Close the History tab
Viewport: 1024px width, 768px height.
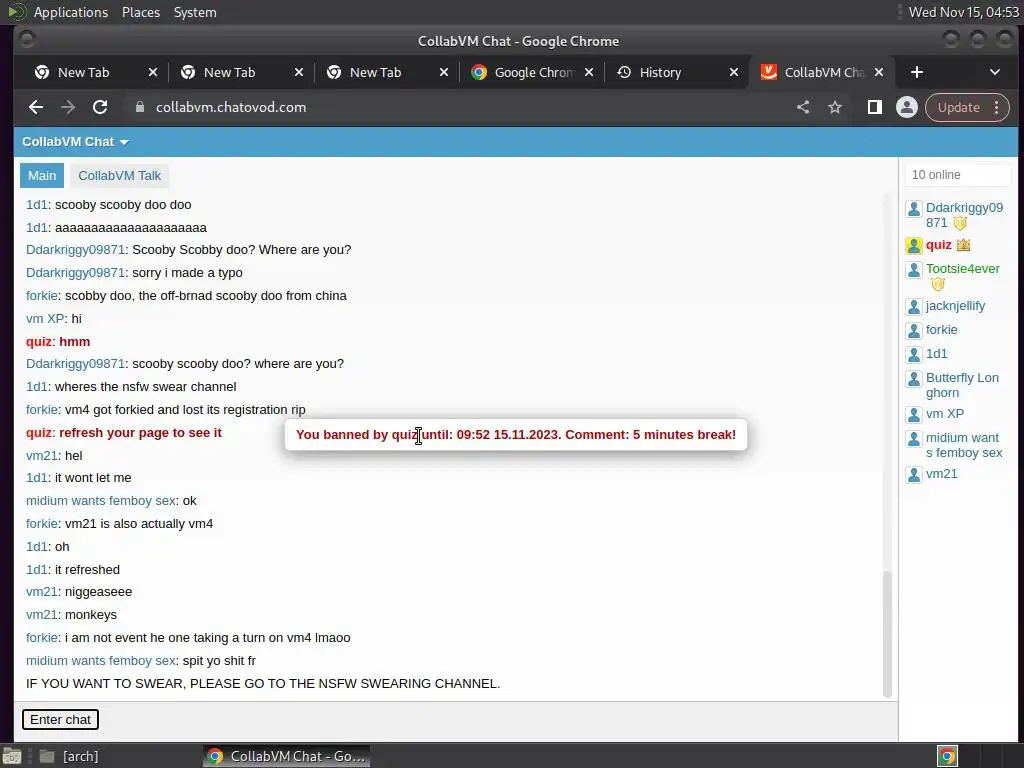(x=734, y=72)
